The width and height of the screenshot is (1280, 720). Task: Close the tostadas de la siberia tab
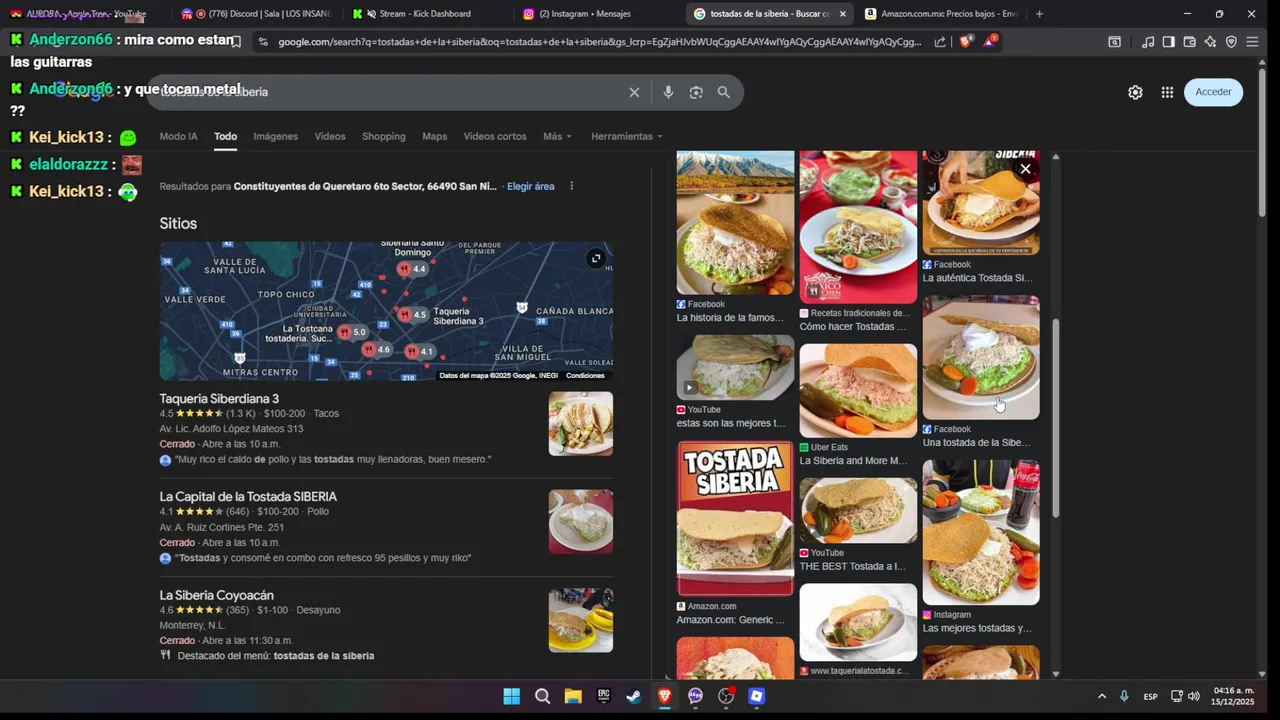[x=843, y=14]
